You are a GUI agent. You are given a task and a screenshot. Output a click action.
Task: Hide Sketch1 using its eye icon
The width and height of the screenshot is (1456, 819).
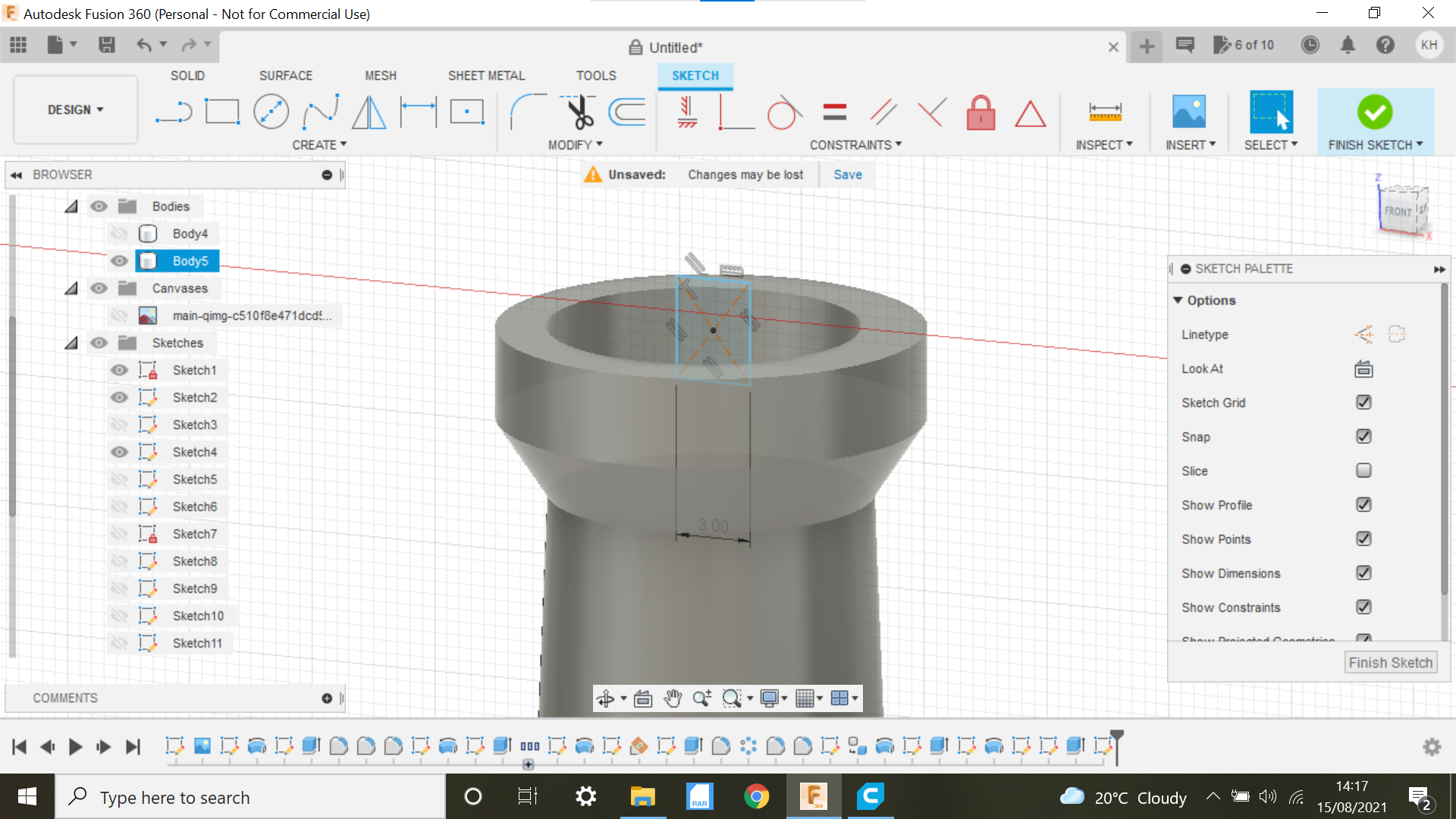(x=119, y=370)
